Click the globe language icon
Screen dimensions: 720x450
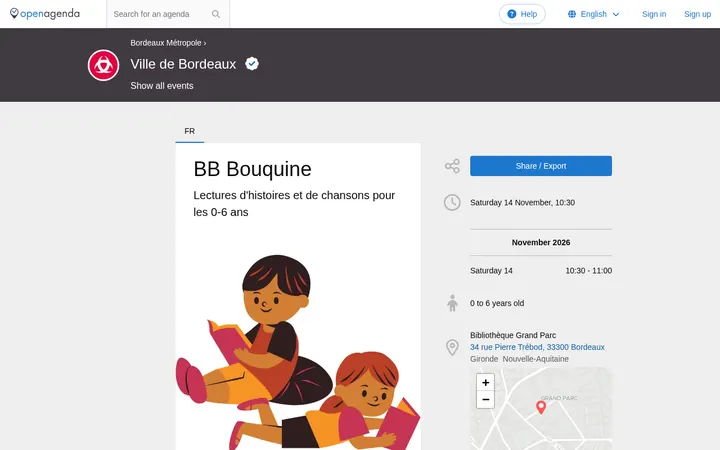[572, 14]
